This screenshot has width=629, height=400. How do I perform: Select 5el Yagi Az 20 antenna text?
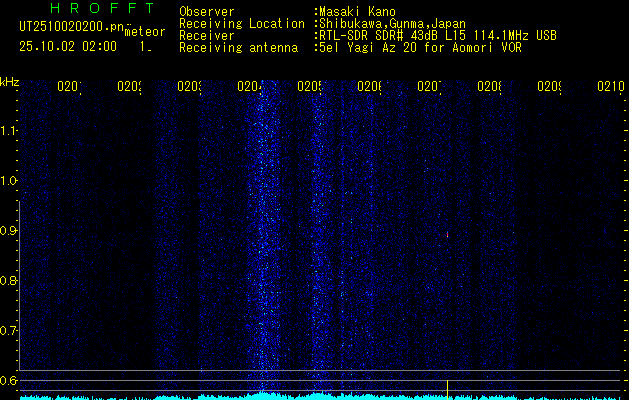pos(420,48)
